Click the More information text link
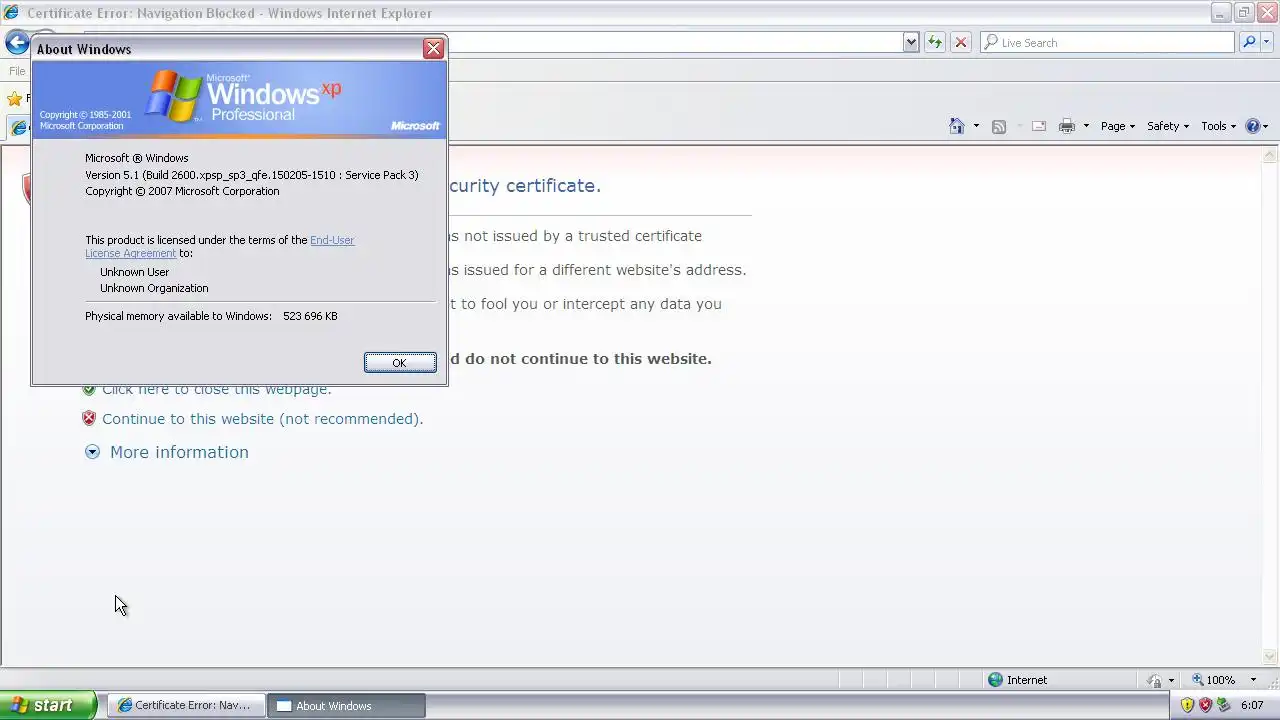The height and width of the screenshot is (720, 1280). coord(179,452)
